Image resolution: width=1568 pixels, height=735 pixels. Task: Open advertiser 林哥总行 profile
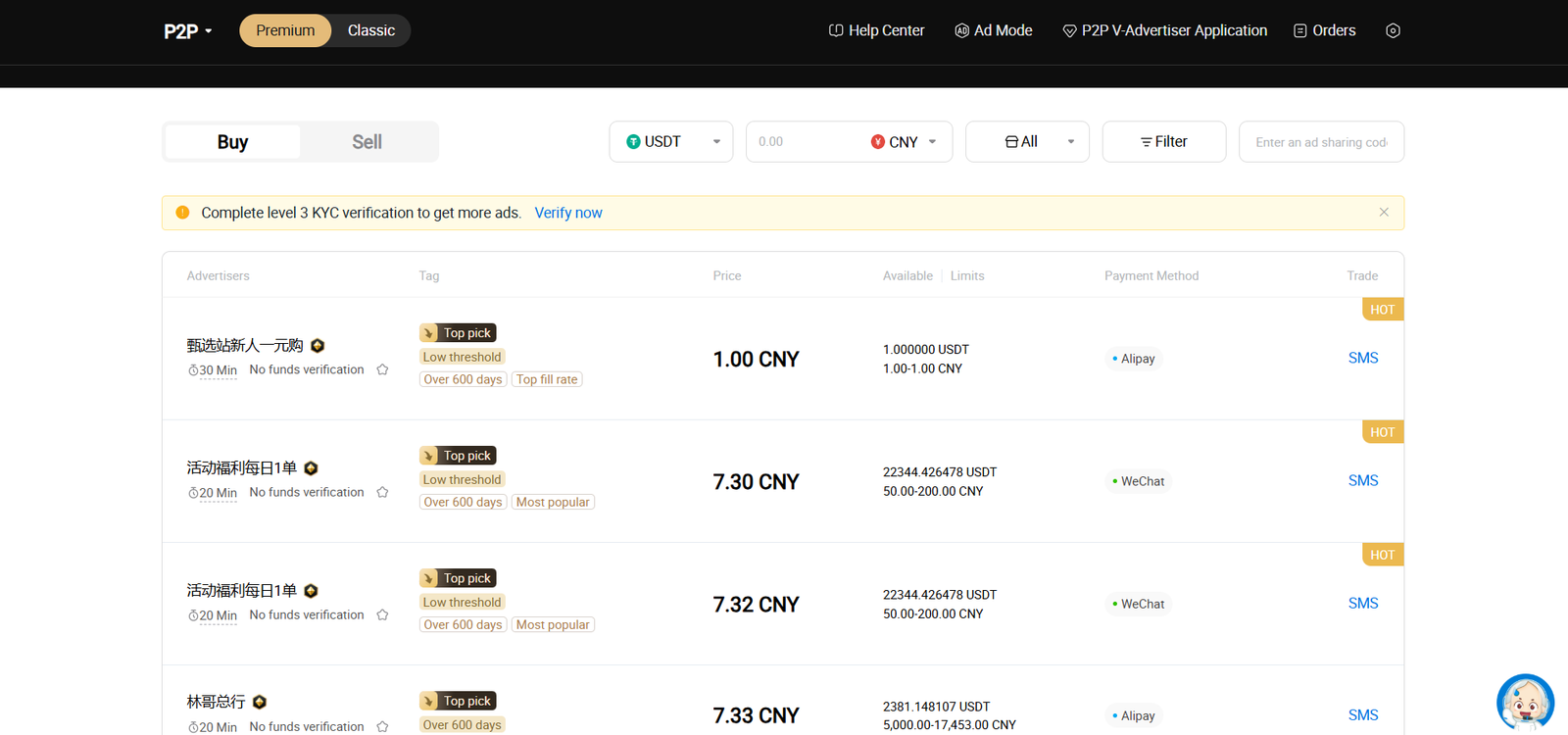click(x=216, y=702)
